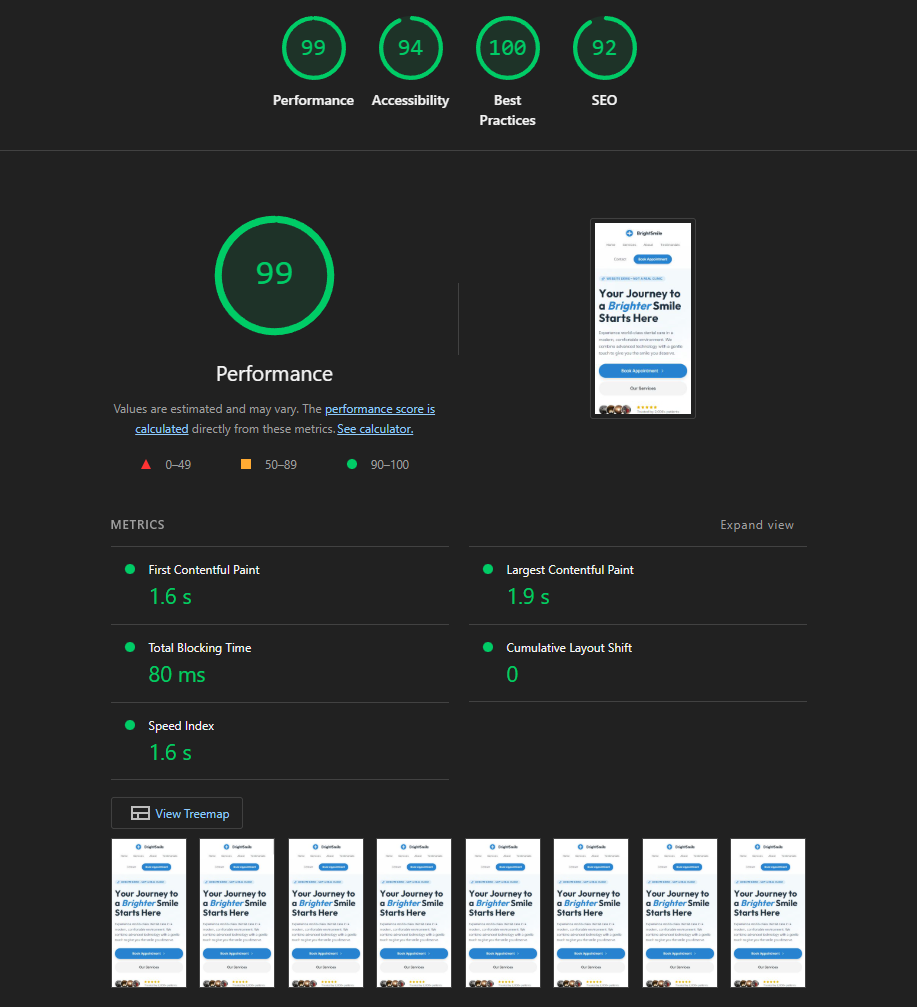This screenshot has width=917, height=1007.
Task: Click the large 99 Performance gauge
Action: pos(274,274)
